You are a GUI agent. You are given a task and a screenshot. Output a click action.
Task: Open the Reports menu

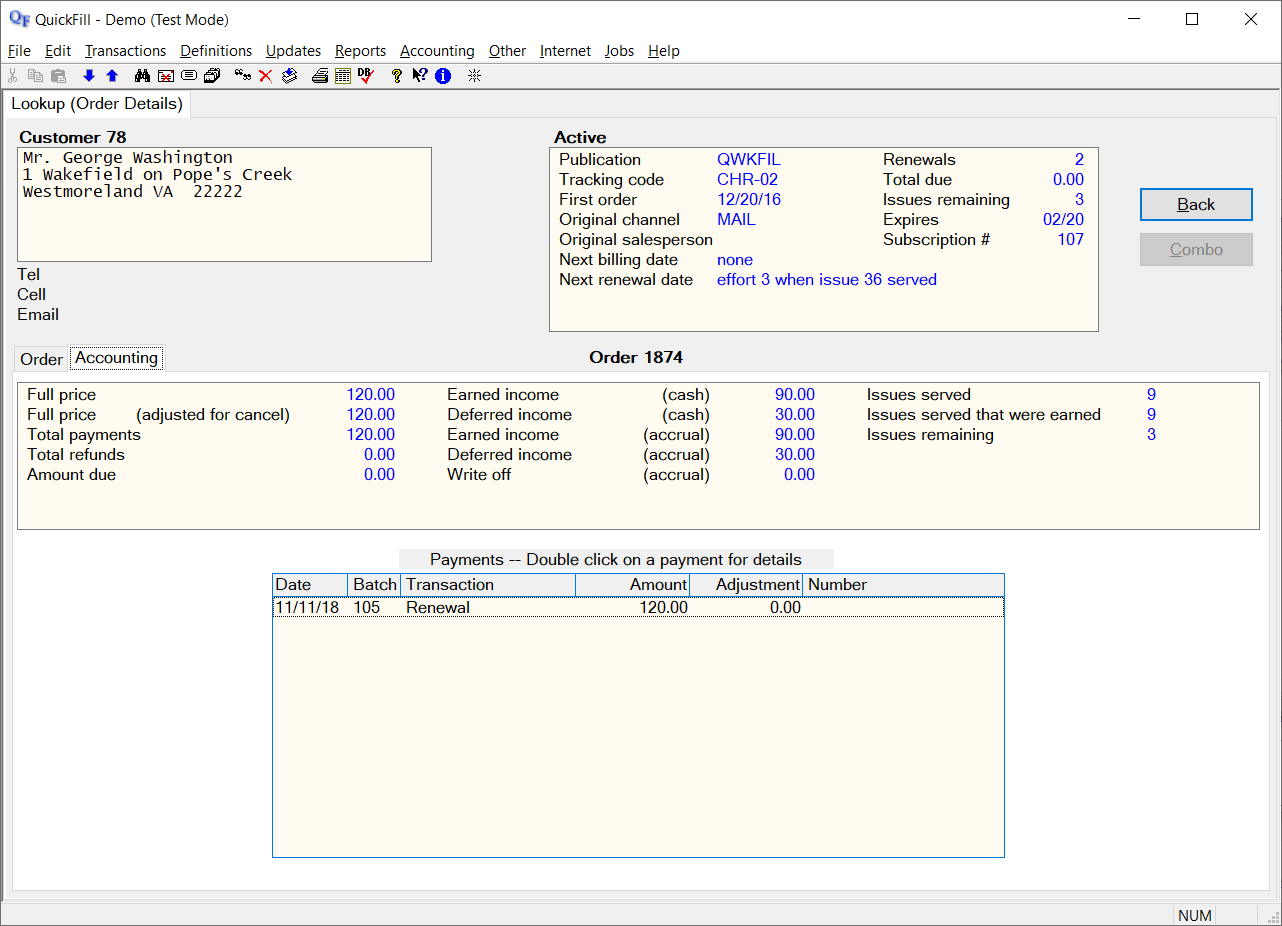(360, 51)
